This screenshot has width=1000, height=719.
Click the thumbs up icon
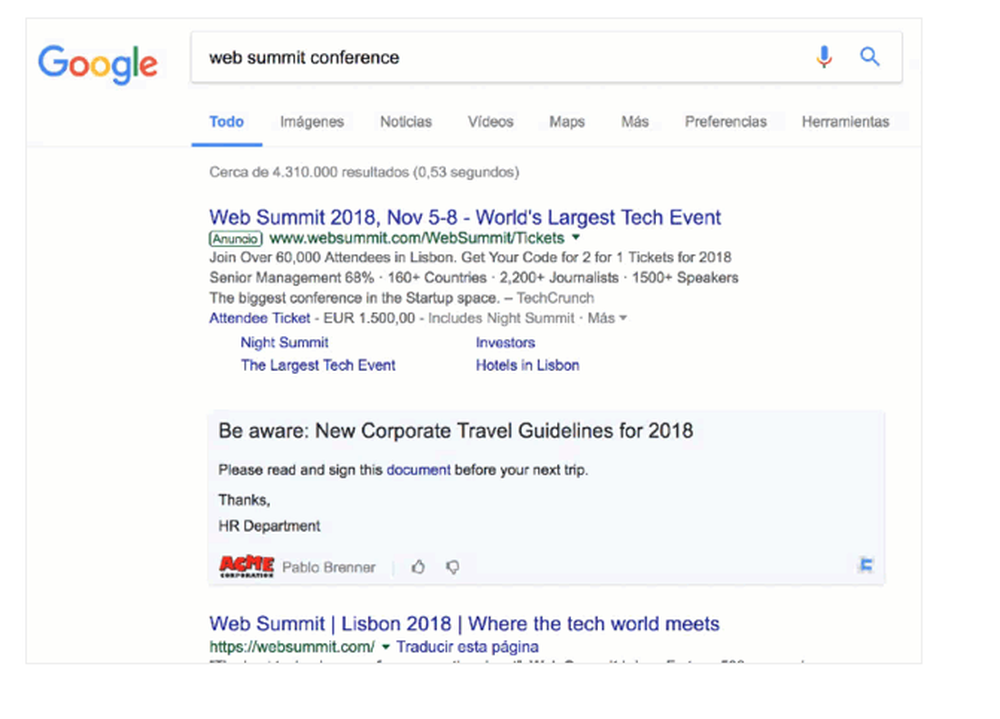[x=418, y=567]
